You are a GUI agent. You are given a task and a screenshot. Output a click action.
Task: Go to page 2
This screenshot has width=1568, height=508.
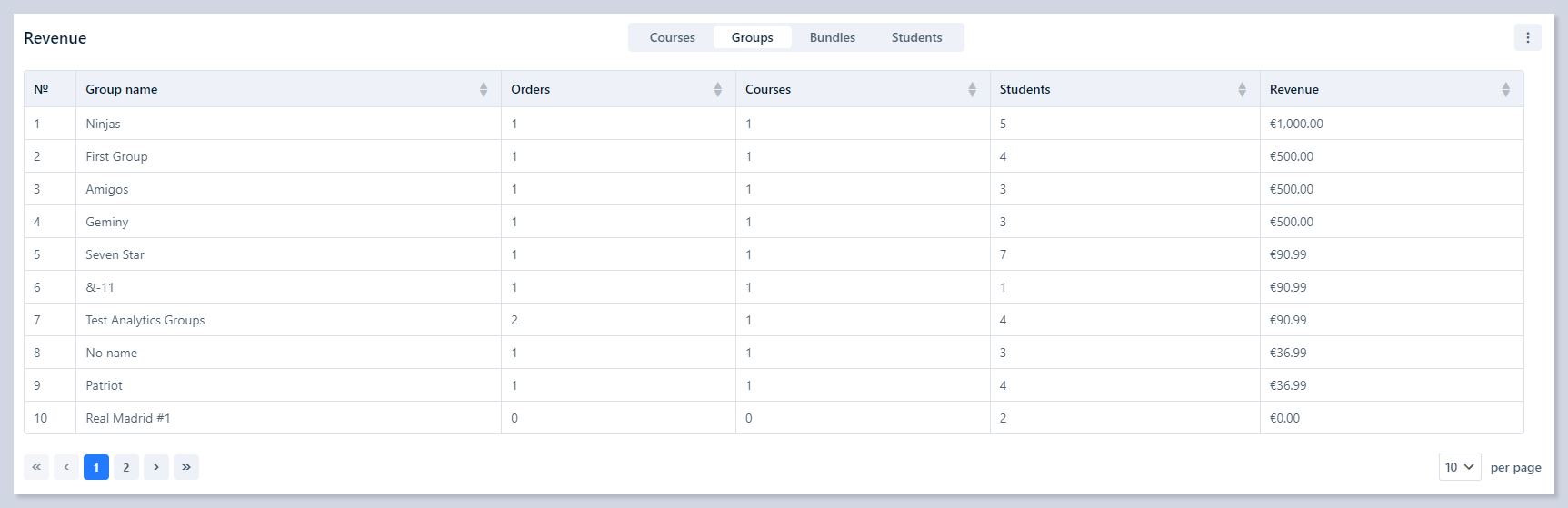(126, 467)
